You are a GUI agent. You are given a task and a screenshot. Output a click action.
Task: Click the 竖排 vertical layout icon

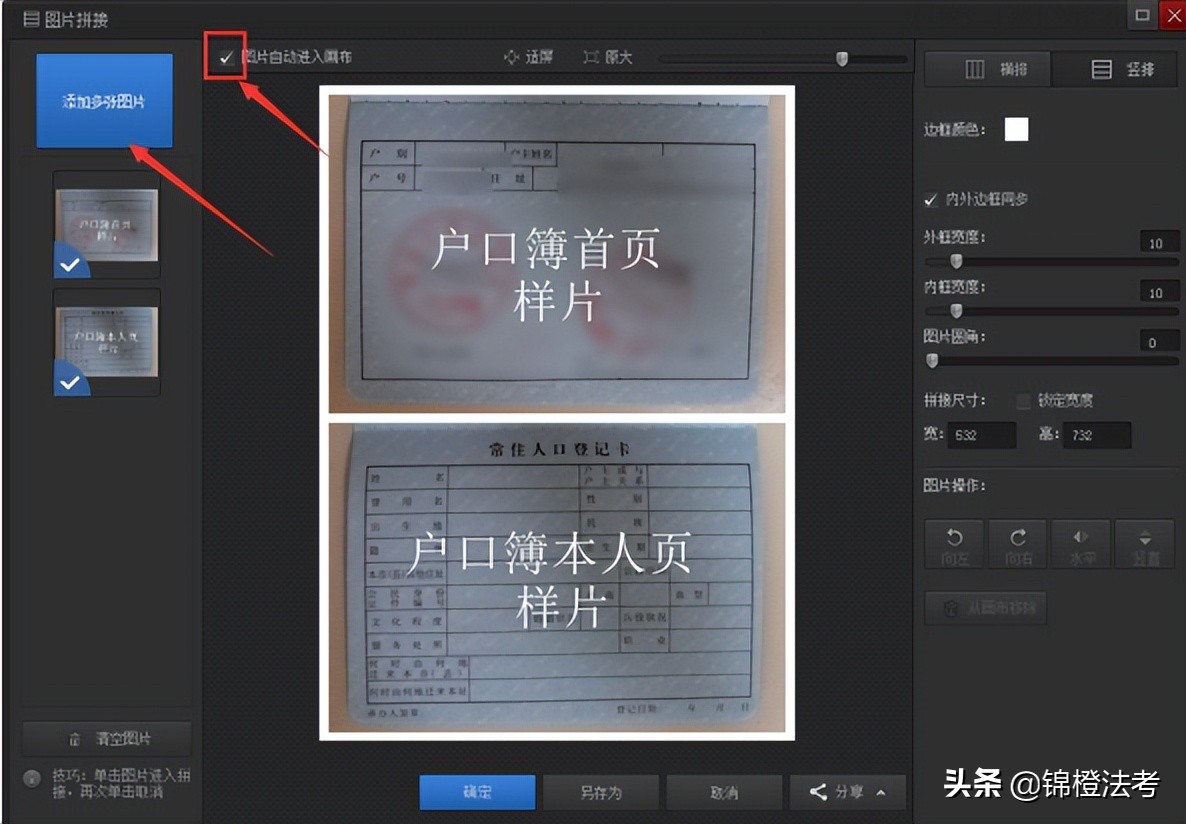click(1102, 68)
